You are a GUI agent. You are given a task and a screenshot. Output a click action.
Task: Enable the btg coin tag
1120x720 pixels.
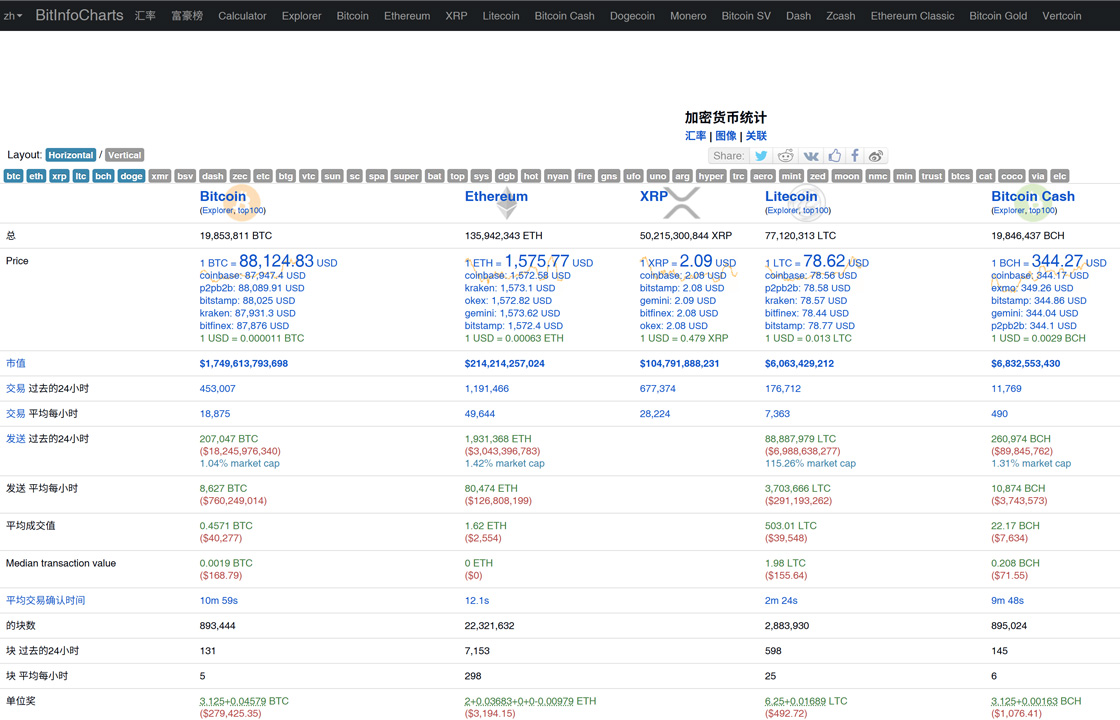(x=286, y=176)
